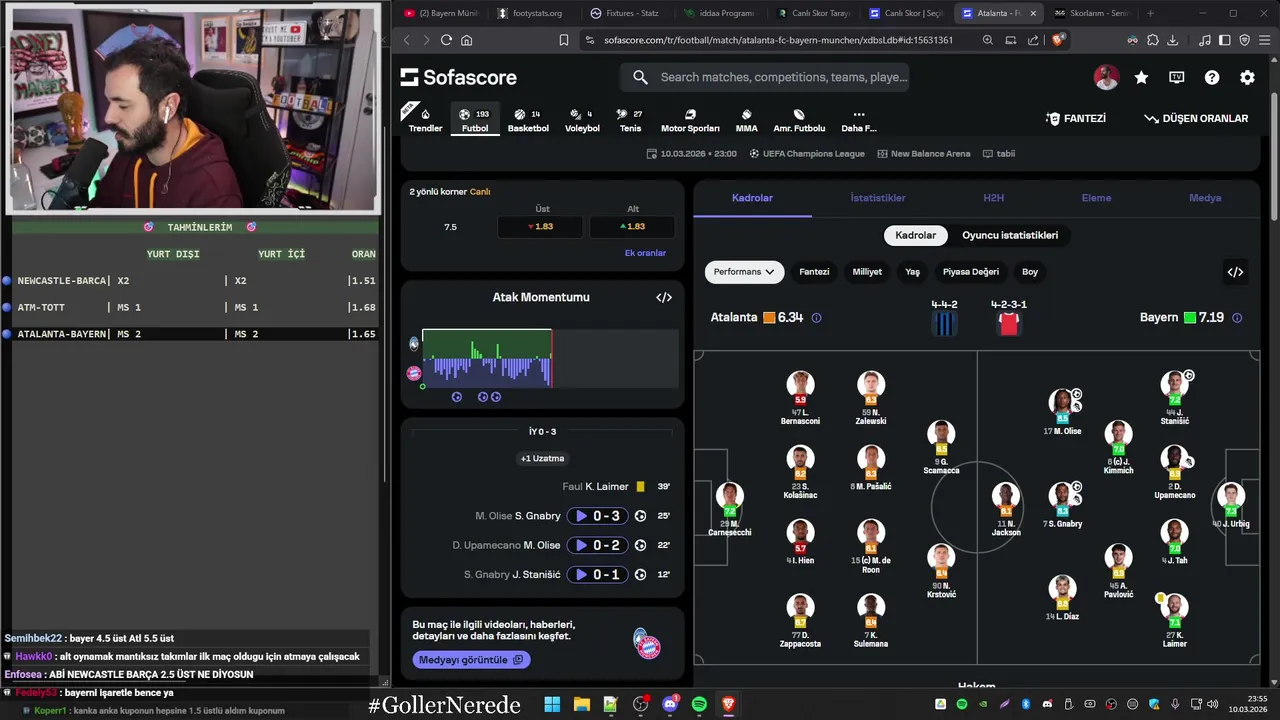The image size is (1280, 720).
Task: Switch to the Eleme tab
Action: pyautogui.click(x=1096, y=198)
